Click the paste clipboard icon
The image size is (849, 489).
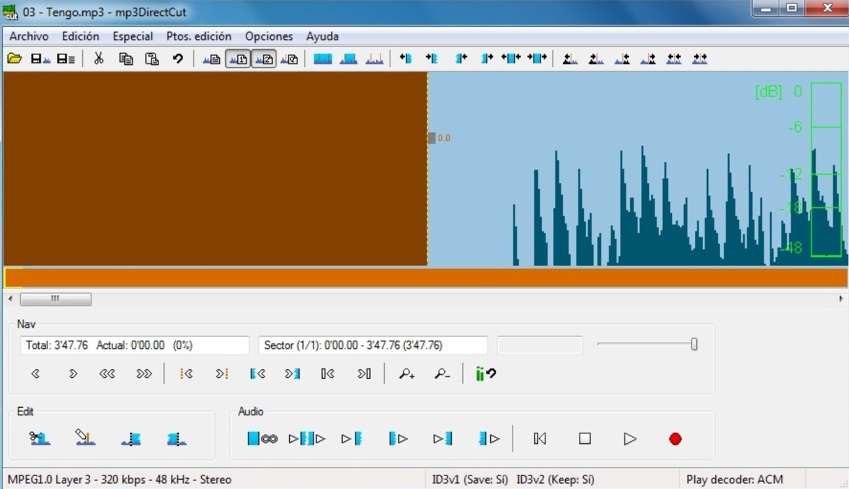152,59
